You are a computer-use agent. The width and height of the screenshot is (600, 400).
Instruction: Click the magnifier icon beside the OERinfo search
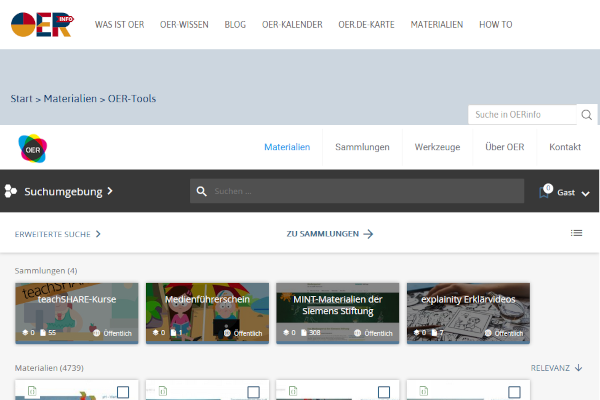coord(588,114)
